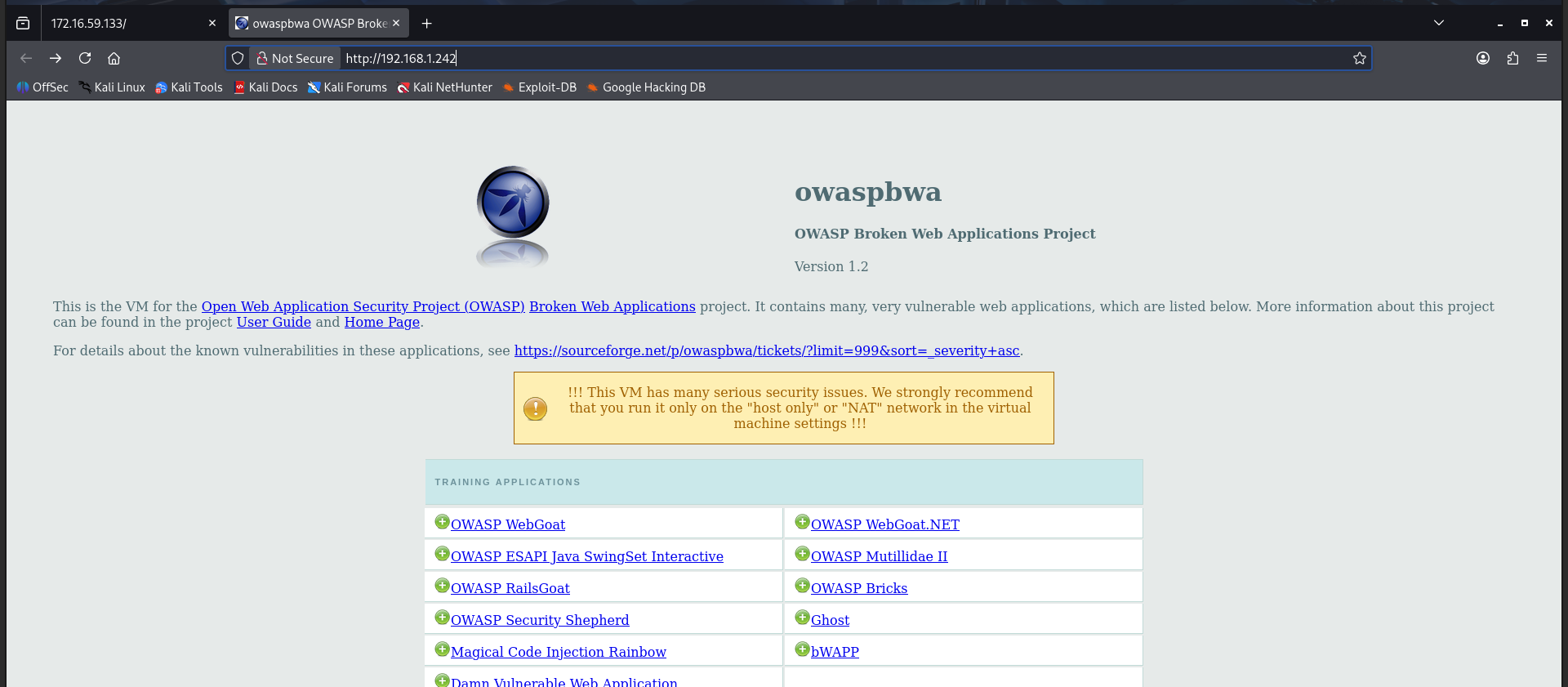Go forward with the forward arrow
1568x687 pixels.
click(56, 58)
